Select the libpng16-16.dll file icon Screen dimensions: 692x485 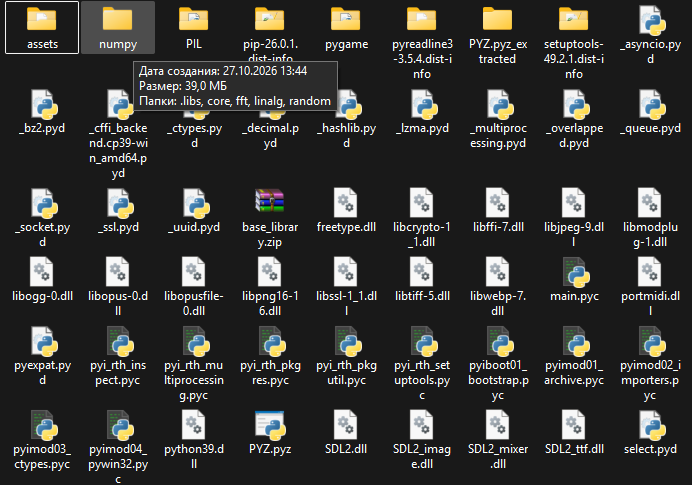coord(270,272)
